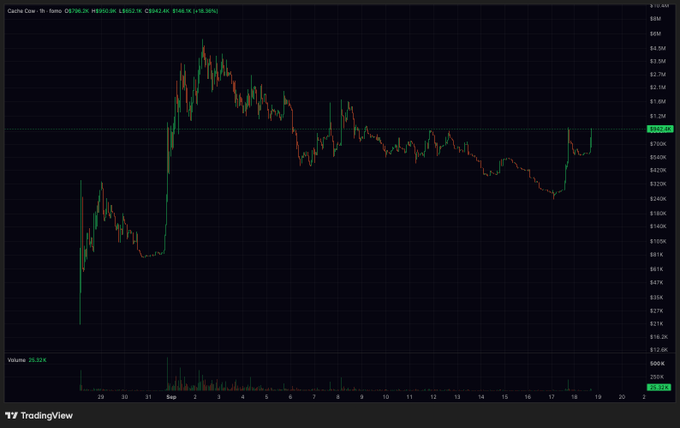Screen dimensions: 680x428
Task: Click the 5 date on time axis
Action: [x=266, y=397]
